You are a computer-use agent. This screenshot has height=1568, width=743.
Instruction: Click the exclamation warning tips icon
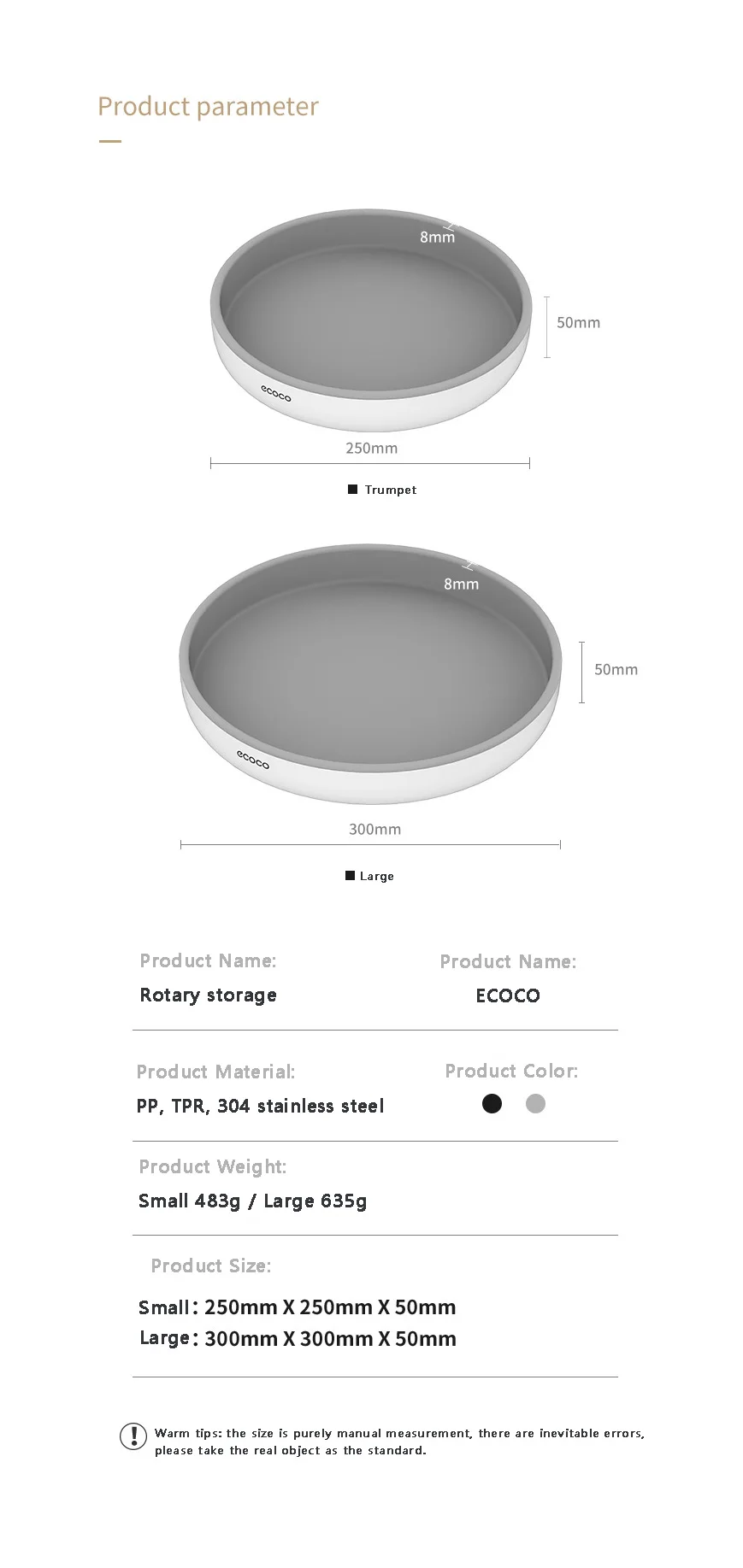coord(133,1436)
